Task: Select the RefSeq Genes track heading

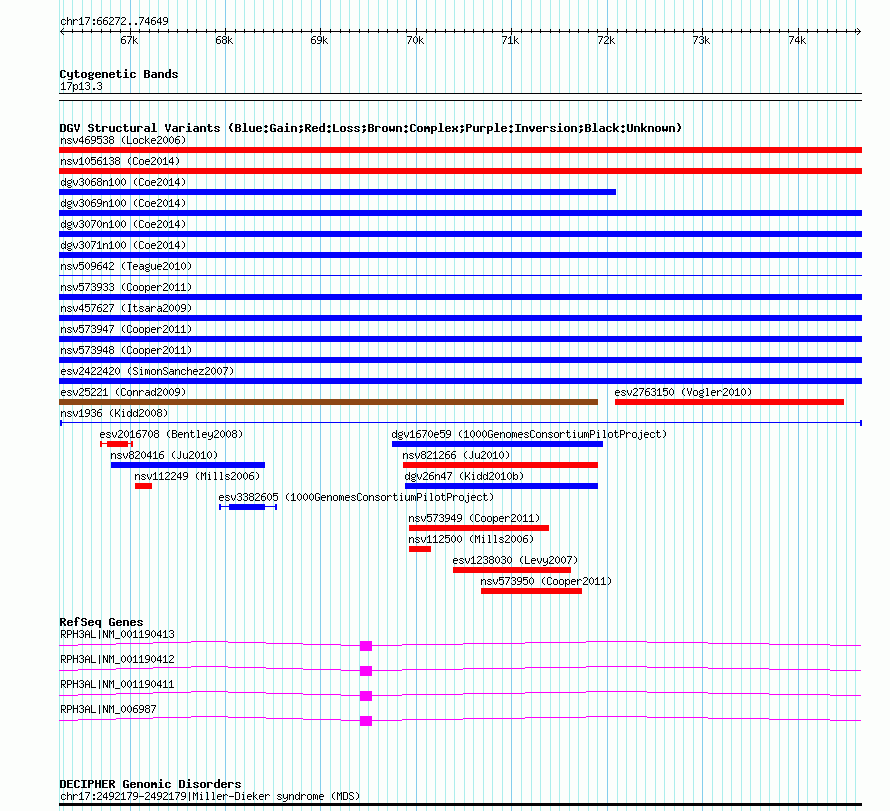Action: 101,621
